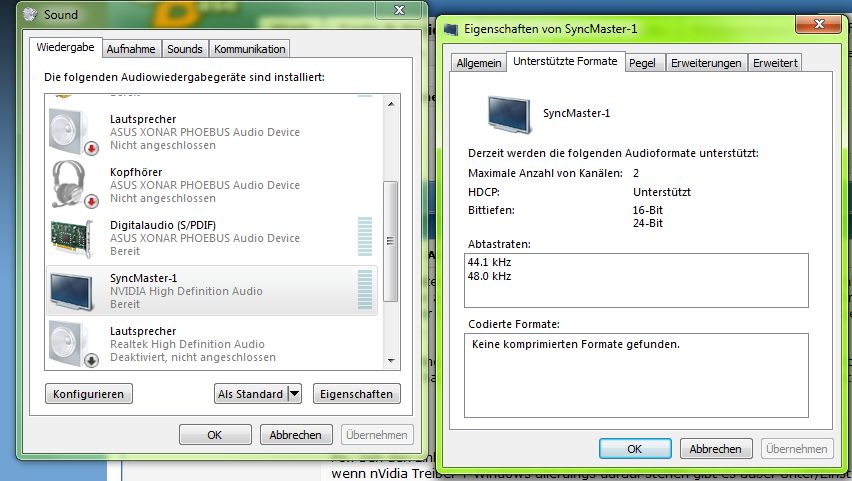This screenshot has height=481, width=852.
Task: Select the Digitalaudio (S/PDIF) sound card icon
Action: click(72, 238)
